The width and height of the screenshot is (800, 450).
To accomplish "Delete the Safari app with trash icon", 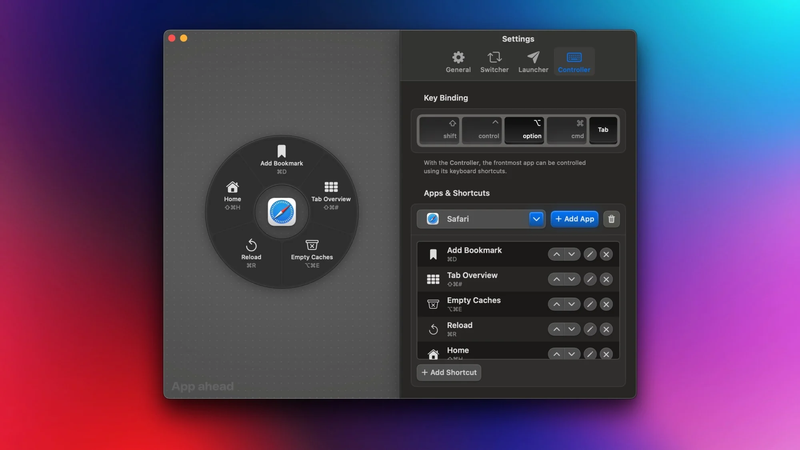I will coord(611,219).
